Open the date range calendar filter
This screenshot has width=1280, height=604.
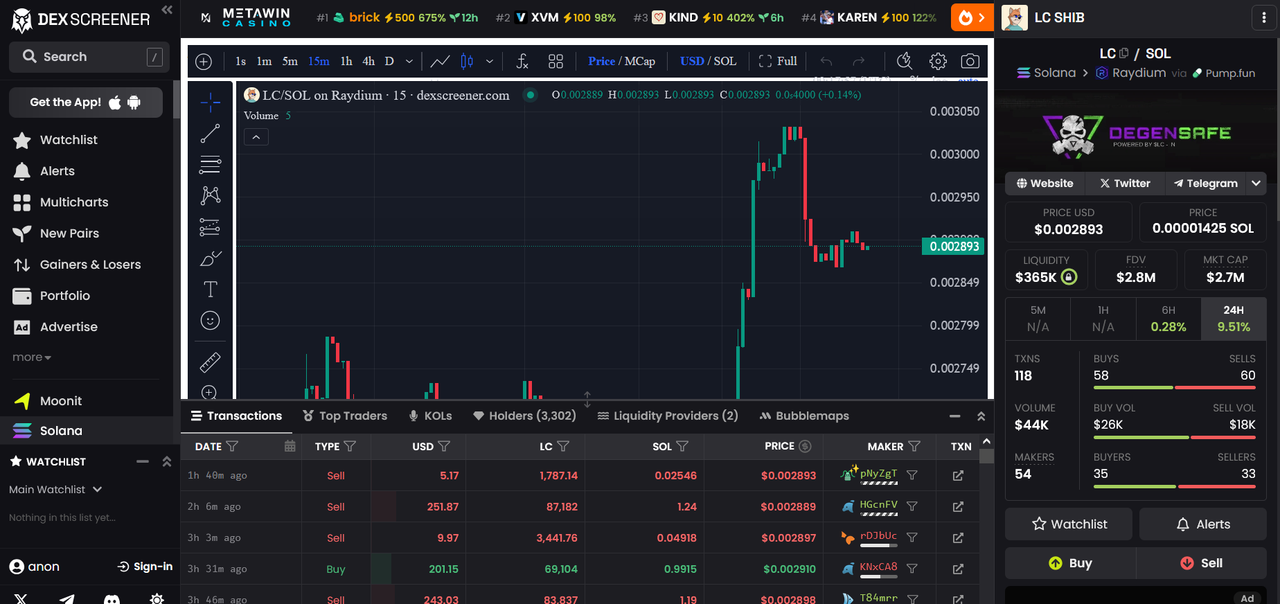point(290,446)
